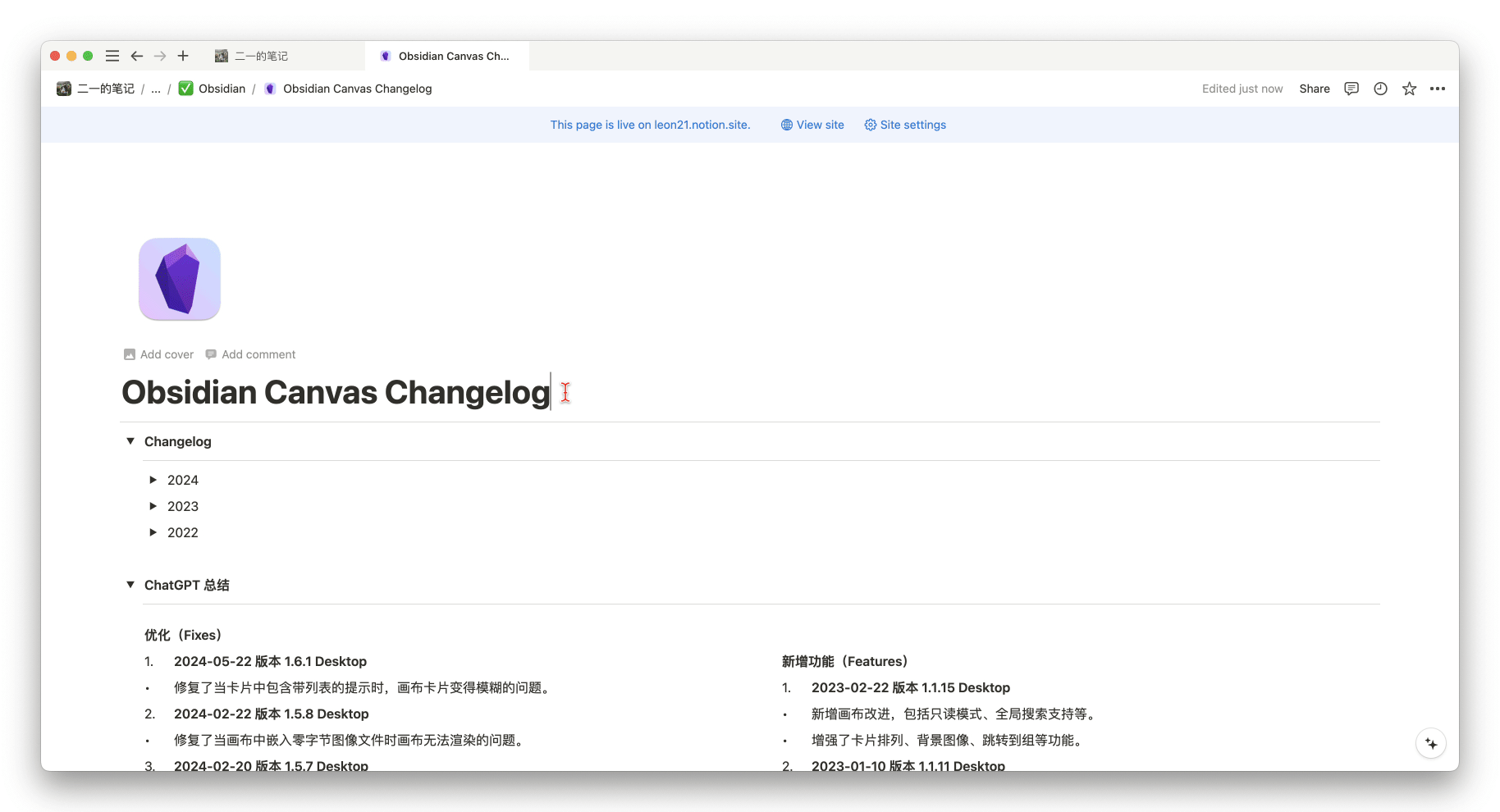Click bullet about 模糊的问题
The width and height of the screenshot is (1500, 812).
(x=364, y=687)
